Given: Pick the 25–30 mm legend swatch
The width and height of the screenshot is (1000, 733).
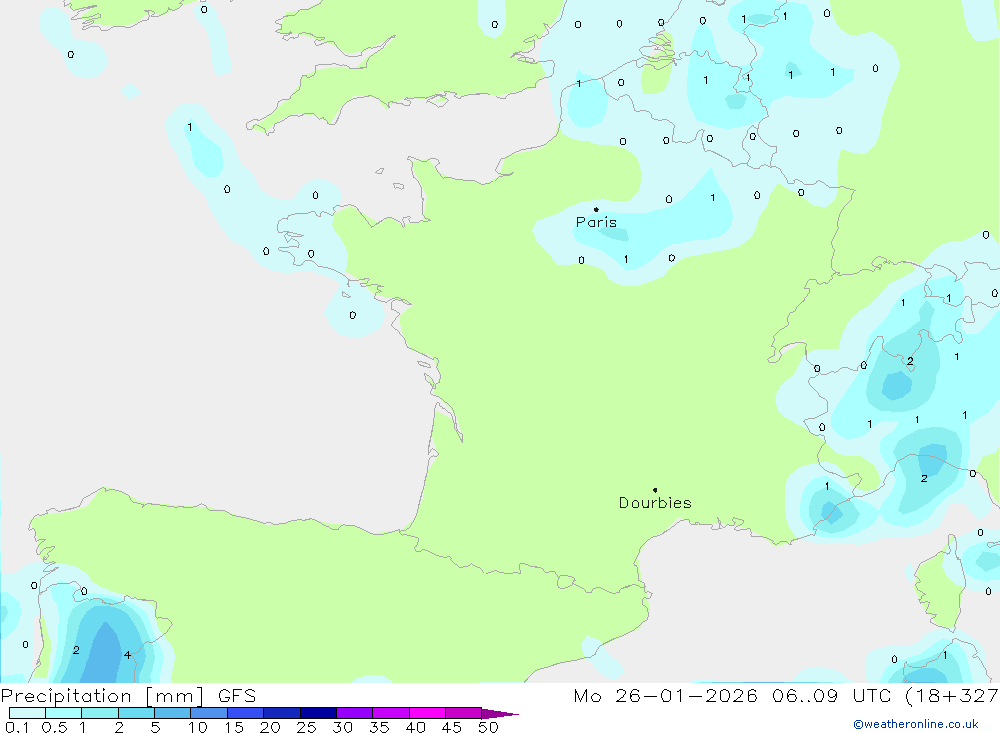Looking at the screenshot, I should point(318,713).
